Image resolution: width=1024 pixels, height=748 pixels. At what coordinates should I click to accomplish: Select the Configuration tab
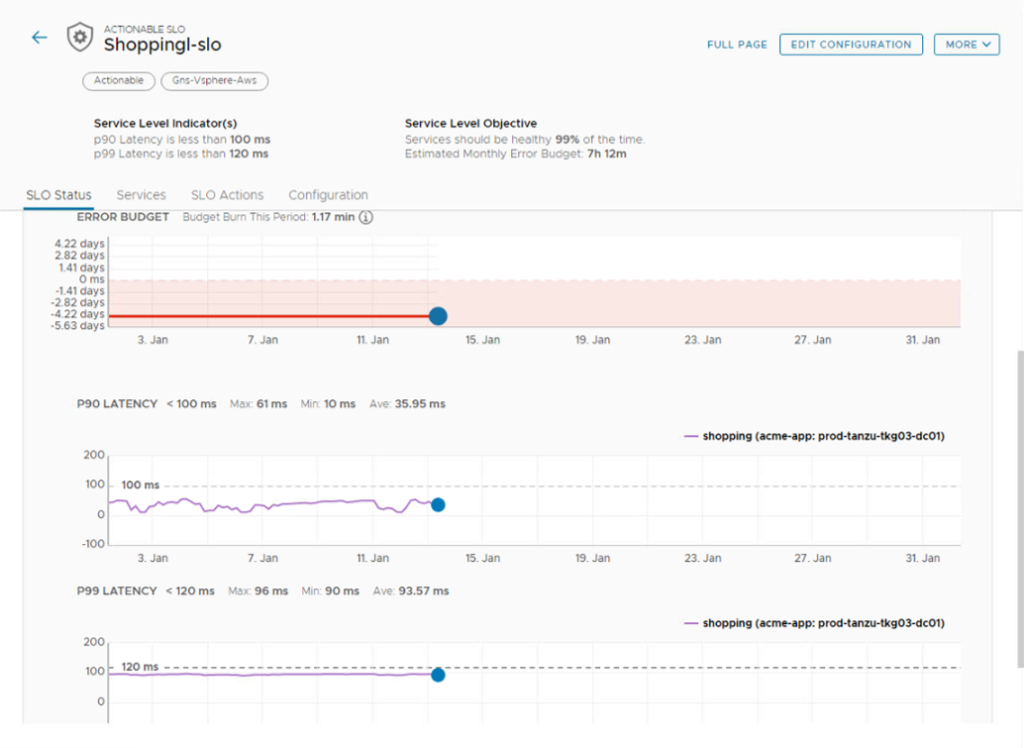pyautogui.click(x=328, y=195)
